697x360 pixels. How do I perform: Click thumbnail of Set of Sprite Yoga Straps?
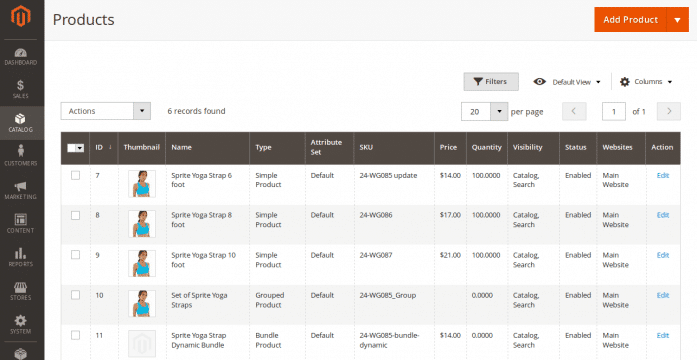click(142, 304)
